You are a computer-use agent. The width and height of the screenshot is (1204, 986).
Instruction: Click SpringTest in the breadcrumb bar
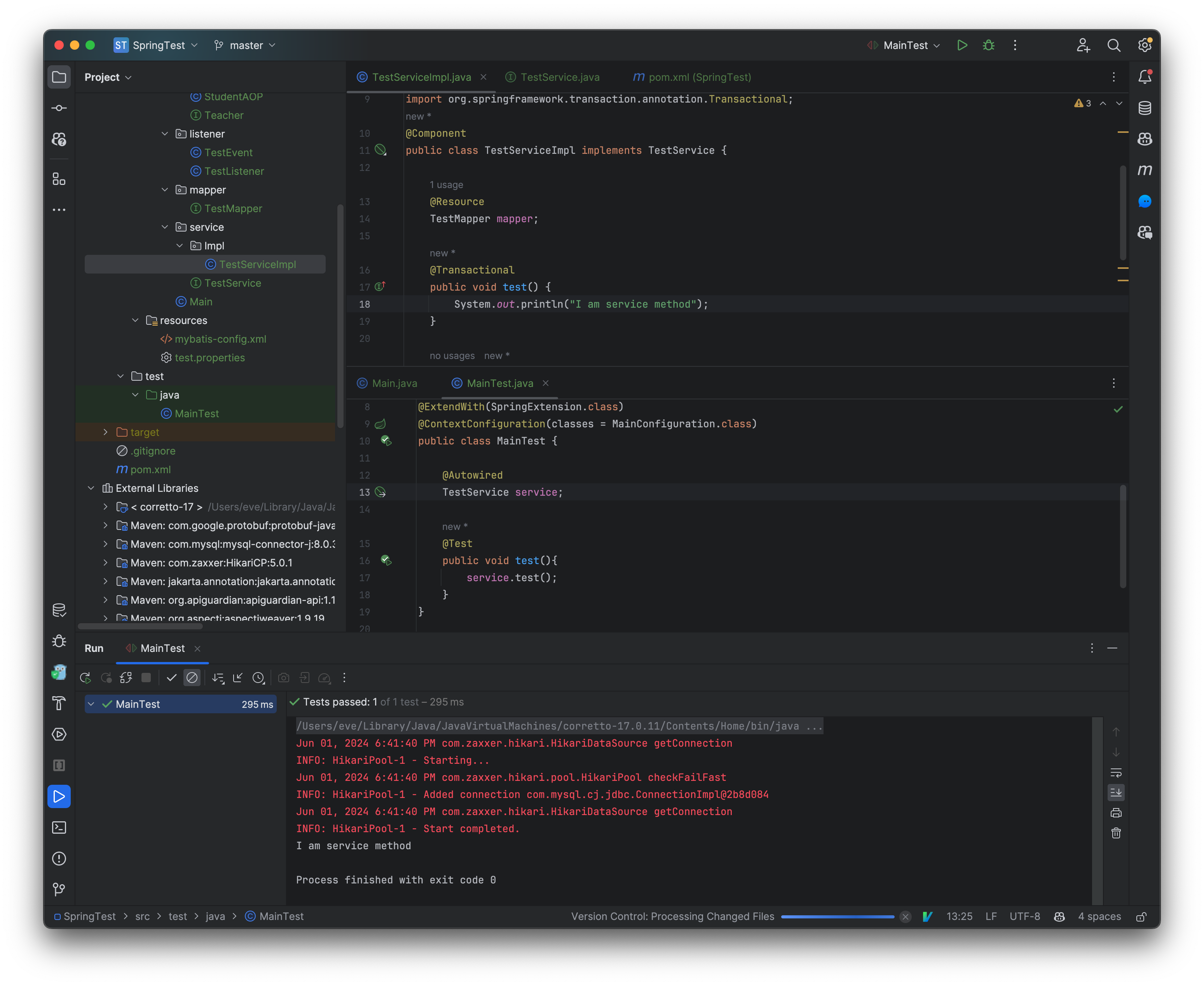(90, 916)
